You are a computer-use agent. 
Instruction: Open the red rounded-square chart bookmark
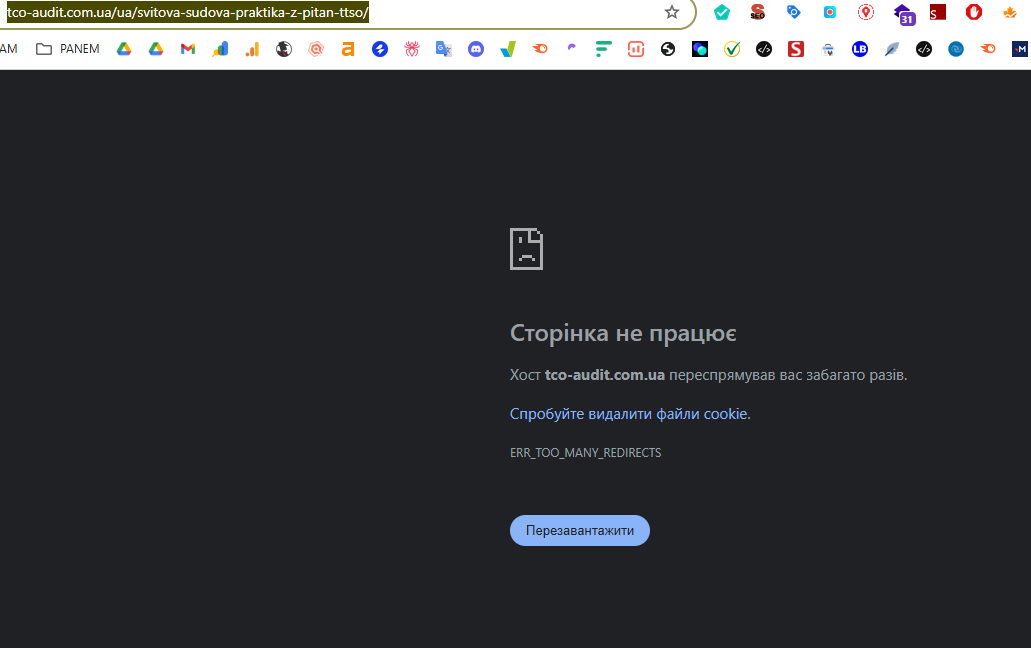click(636, 49)
